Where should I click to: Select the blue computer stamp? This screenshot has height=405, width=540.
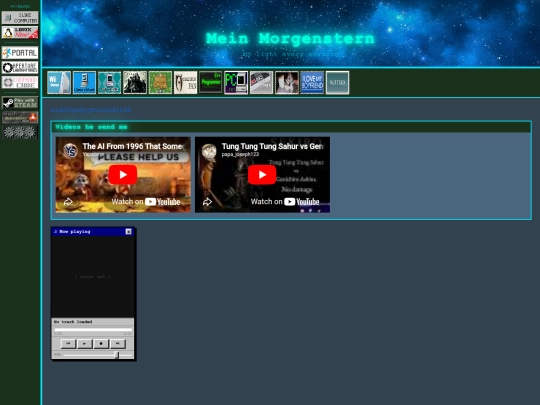tap(84, 83)
